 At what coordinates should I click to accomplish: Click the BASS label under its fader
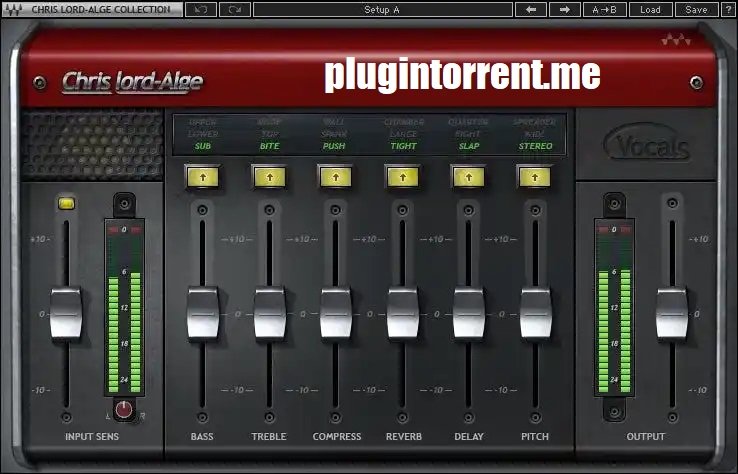202,436
